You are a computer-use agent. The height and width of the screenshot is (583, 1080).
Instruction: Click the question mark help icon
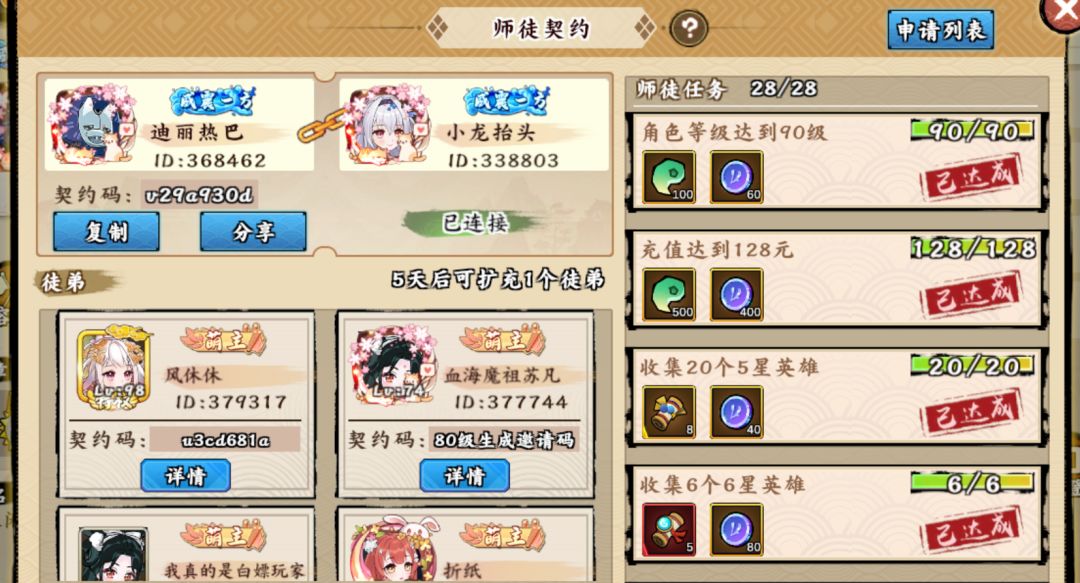point(689,28)
